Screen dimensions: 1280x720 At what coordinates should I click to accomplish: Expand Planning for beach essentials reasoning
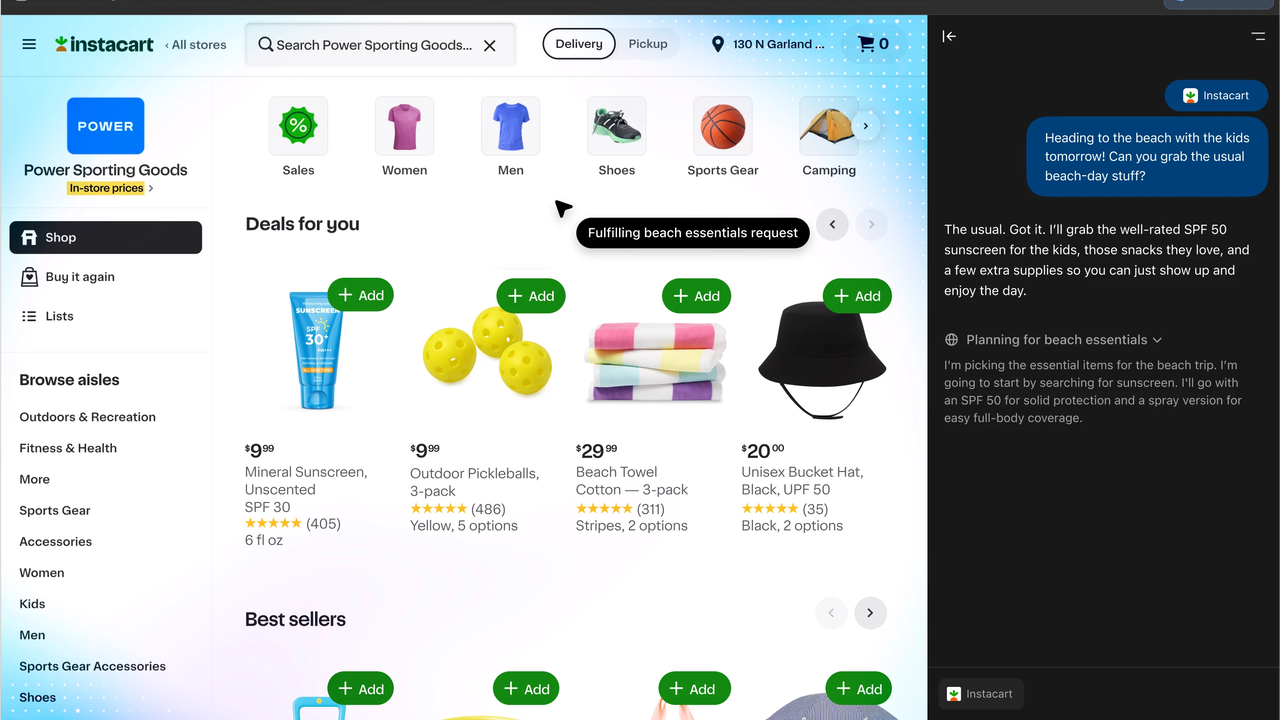click(x=1054, y=340)
